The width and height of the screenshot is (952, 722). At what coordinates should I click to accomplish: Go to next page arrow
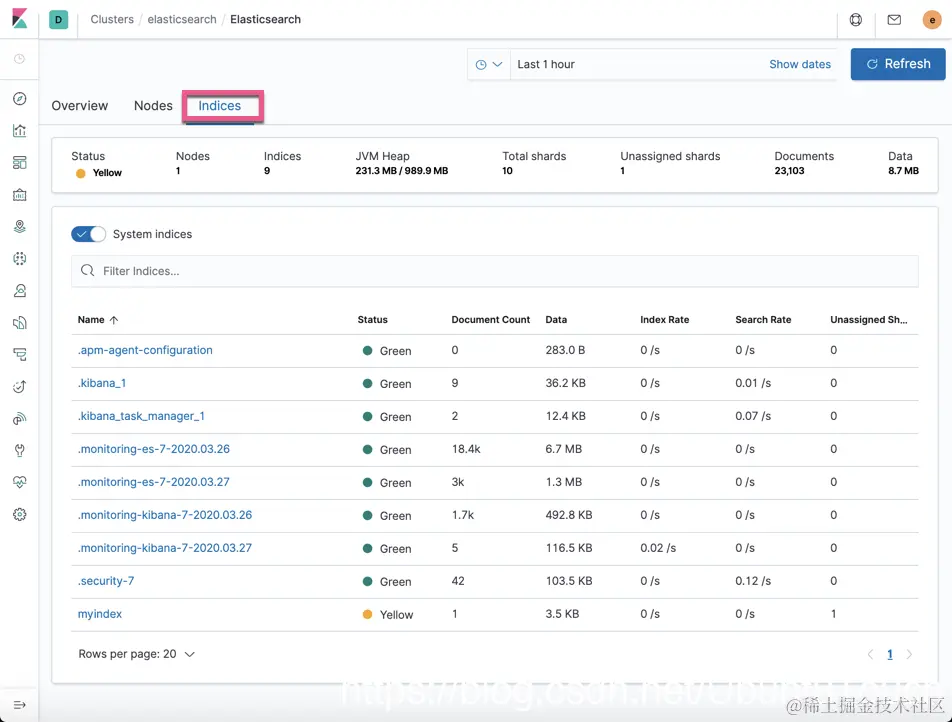tap(909, 654)
